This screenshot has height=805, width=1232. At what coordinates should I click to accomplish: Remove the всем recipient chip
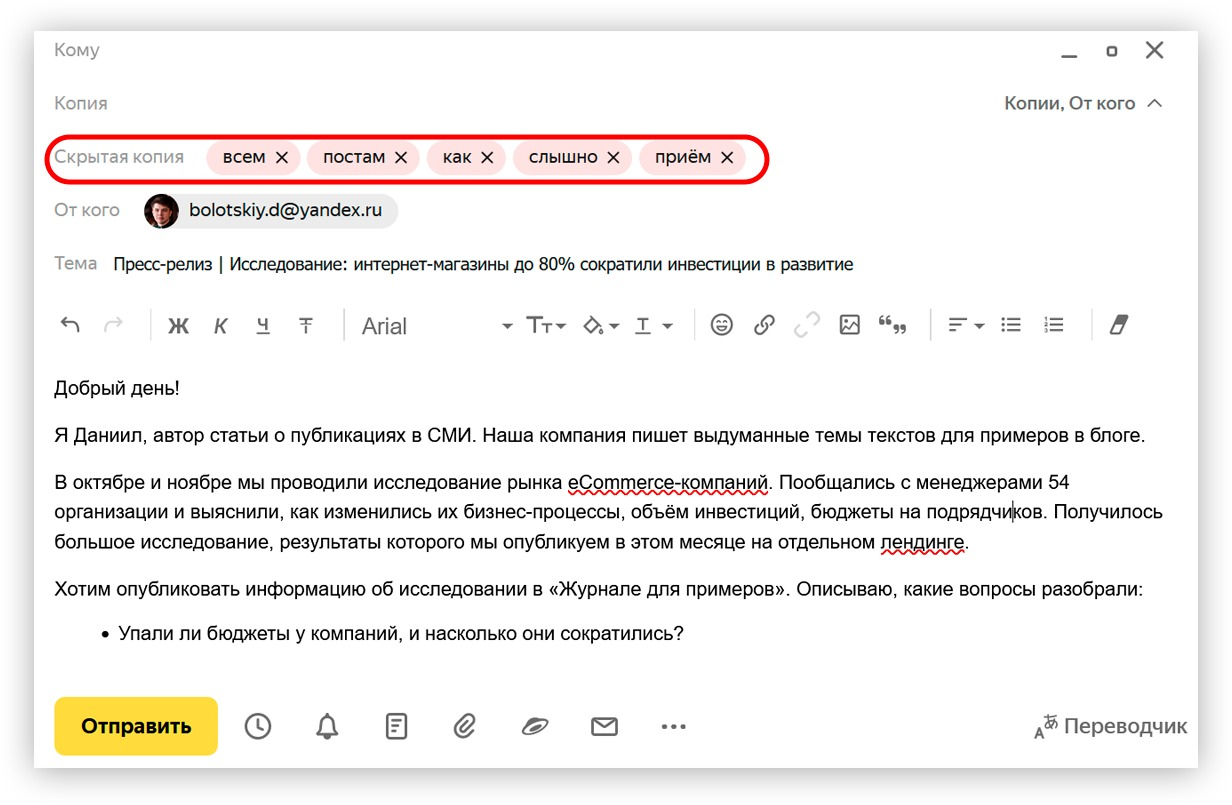pyautogui.click(x=282, y=157)
